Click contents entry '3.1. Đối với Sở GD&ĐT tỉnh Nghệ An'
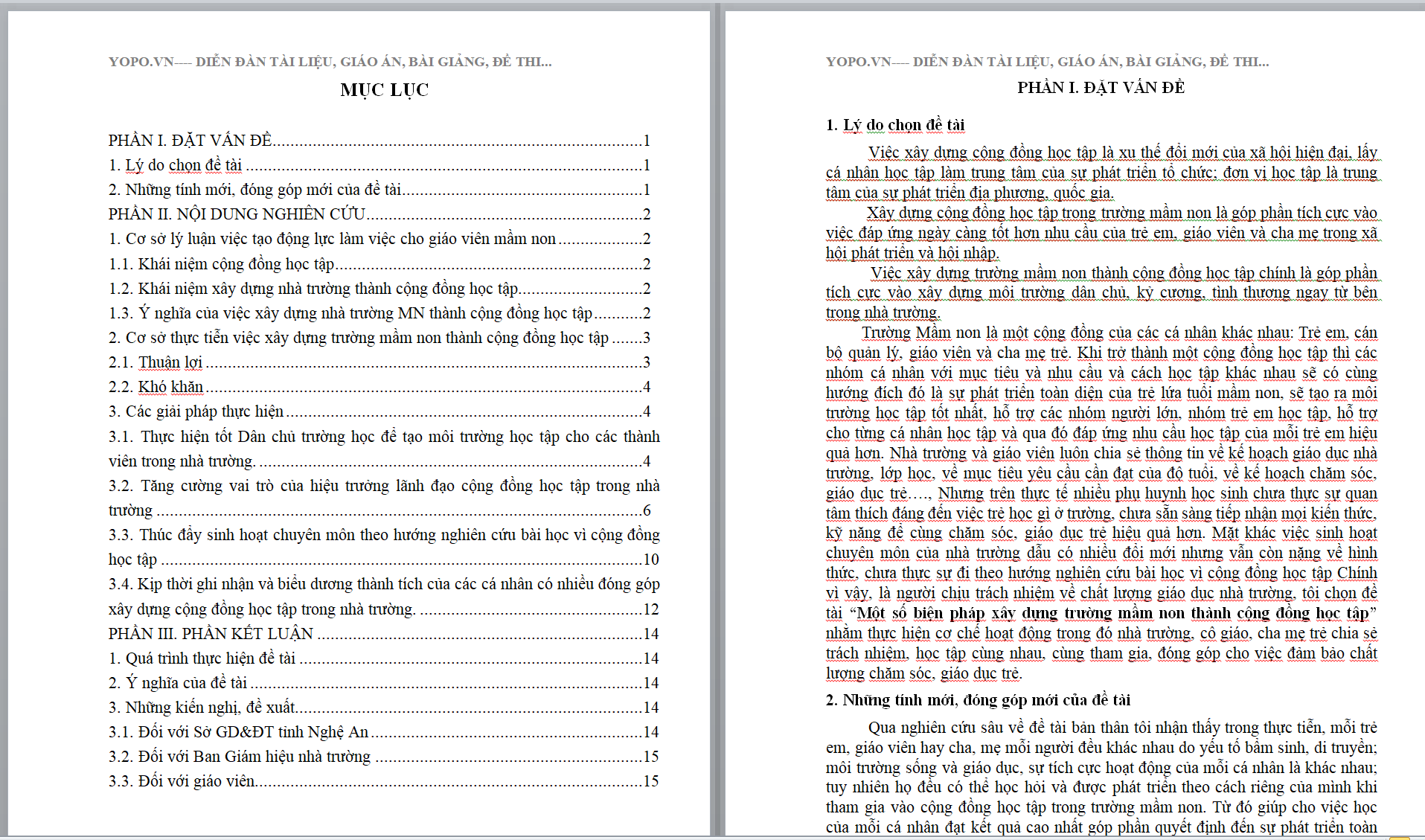1425x840 pixels. (x=384, y=732)
